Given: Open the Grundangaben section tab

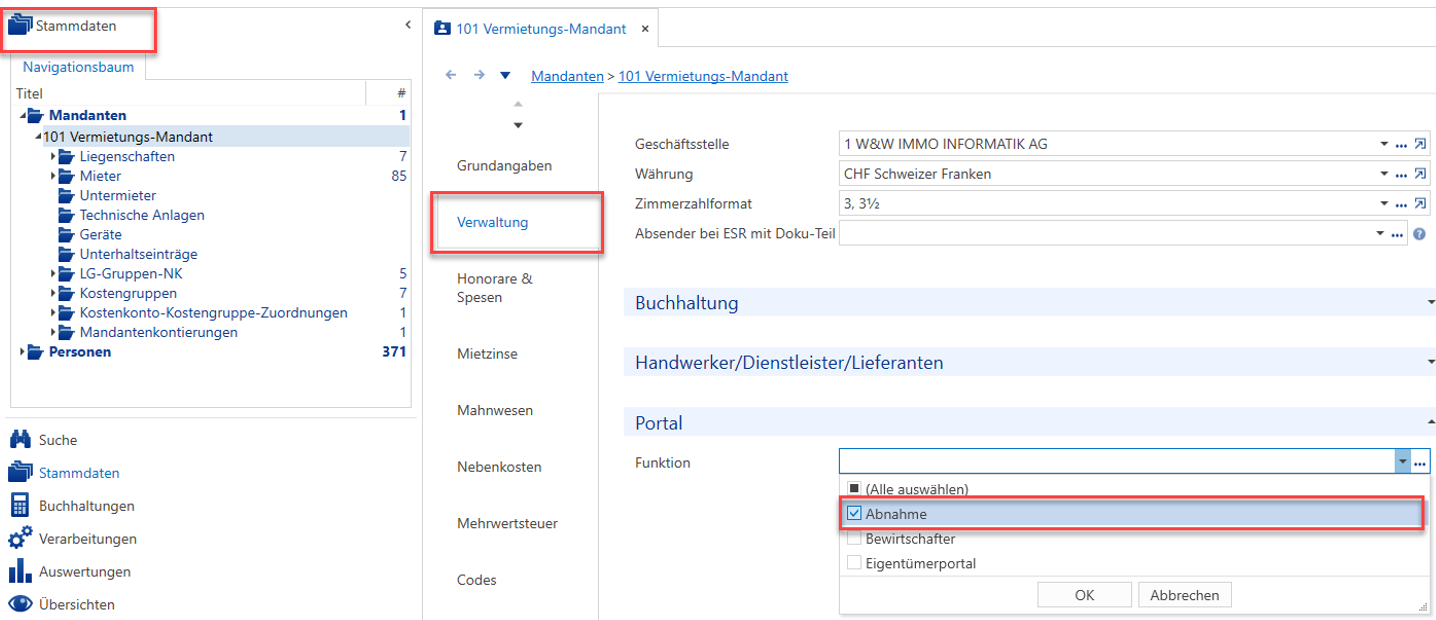Looking at the screenshot, I should point(504,166).
